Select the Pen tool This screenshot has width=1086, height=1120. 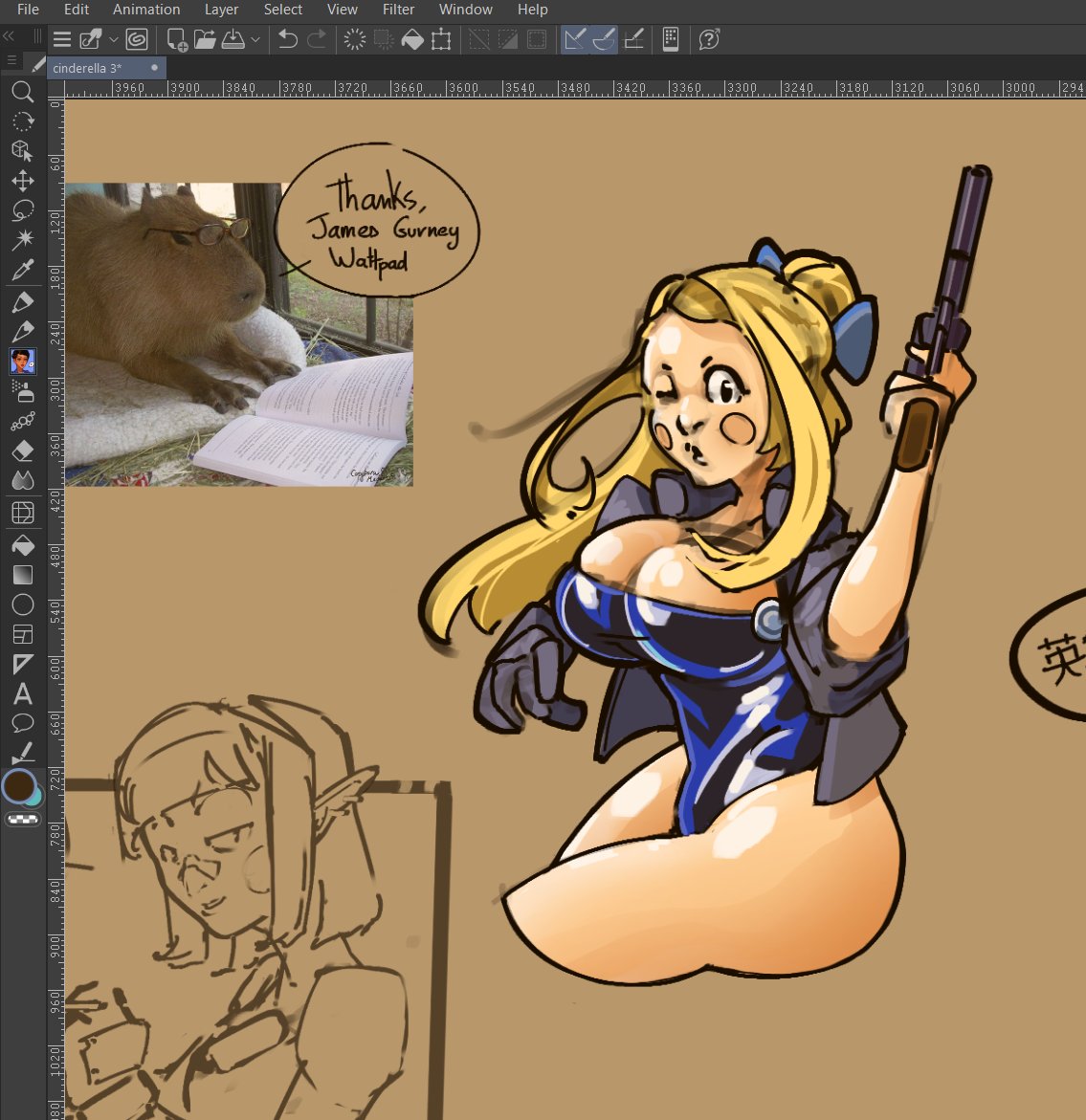pos(23,302)
